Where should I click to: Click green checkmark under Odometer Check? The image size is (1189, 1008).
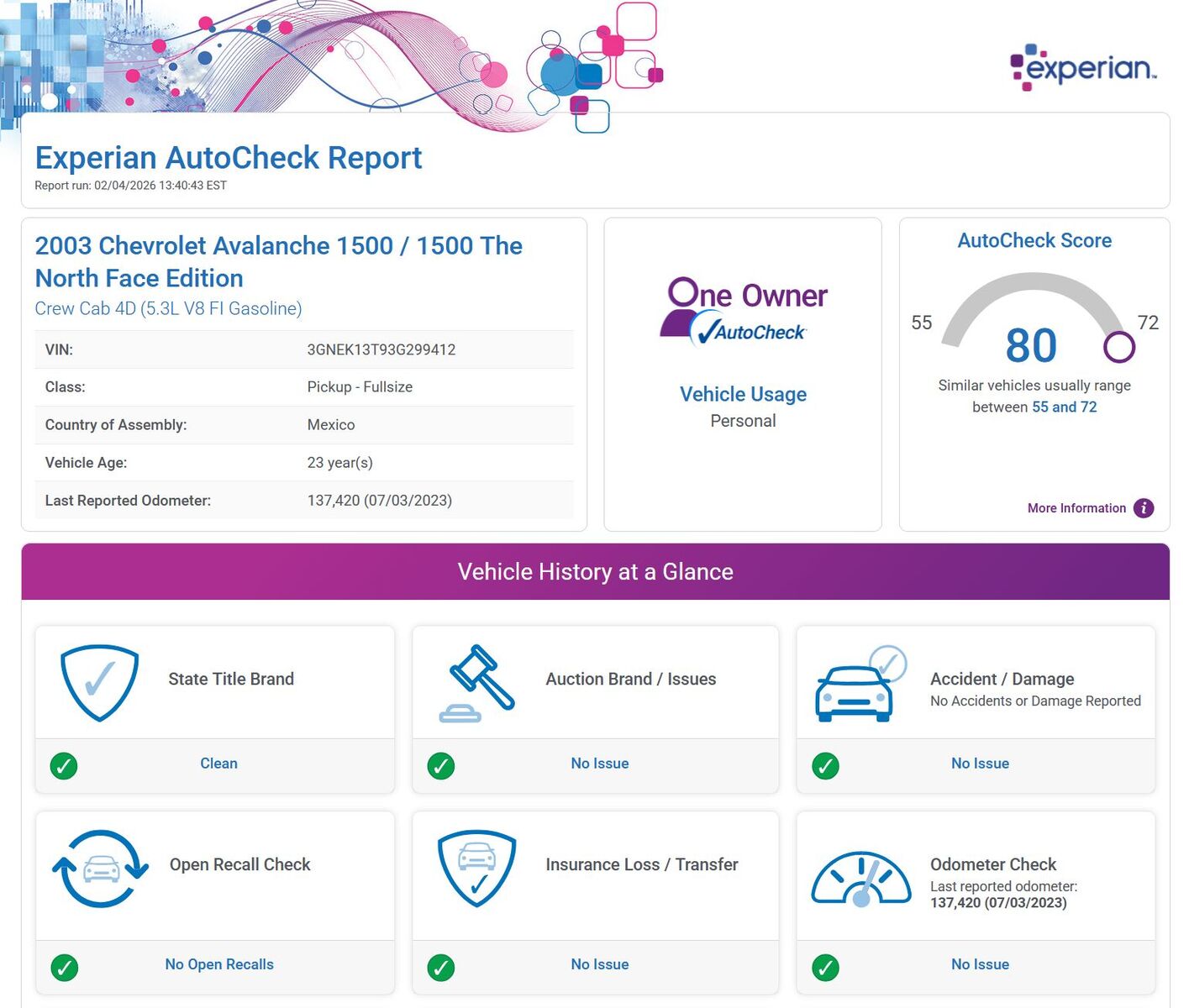[x=825, y=967]
